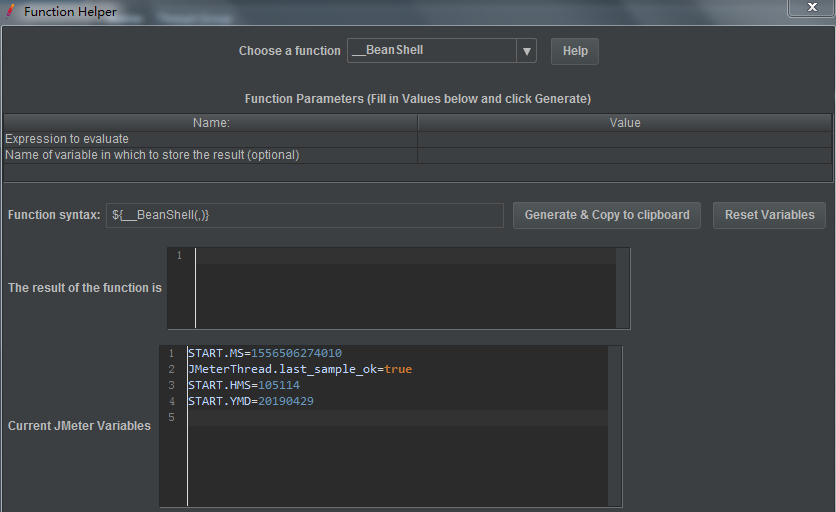Click the START.HMS=105114 line
The height and width of the screenshot is (512, 836).
click(244, 385)
